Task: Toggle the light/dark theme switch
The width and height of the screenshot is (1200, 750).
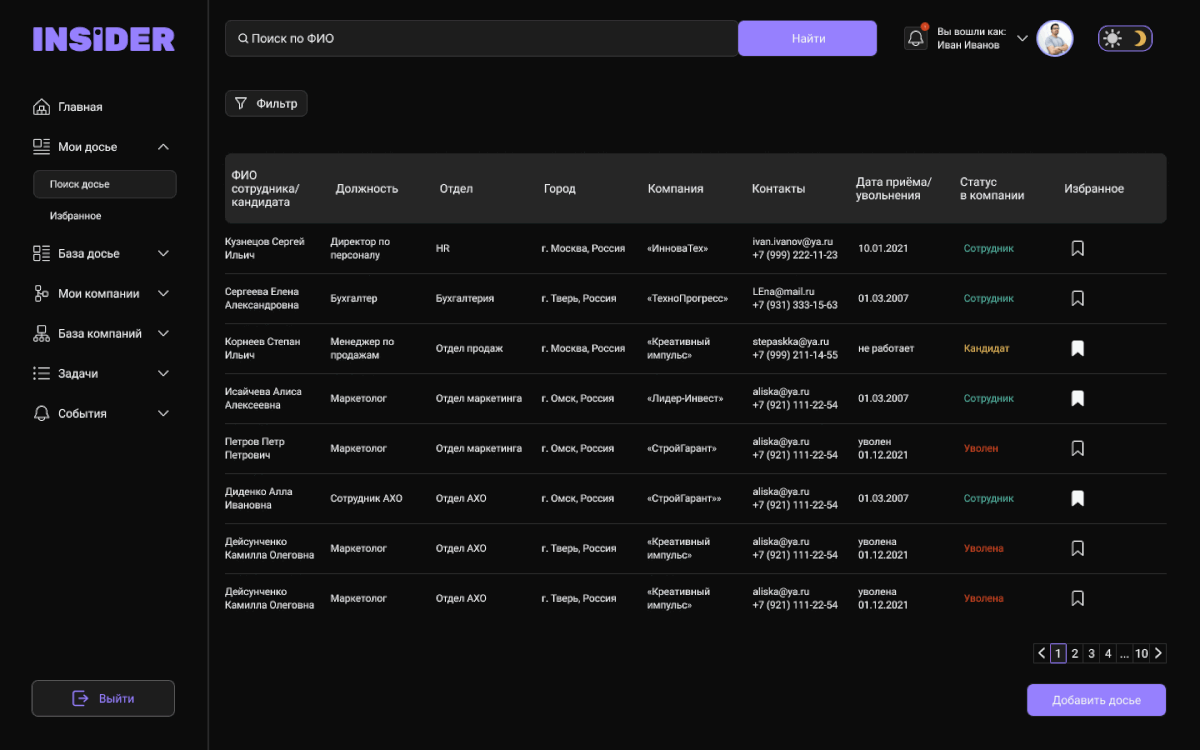Action: 1125,39
